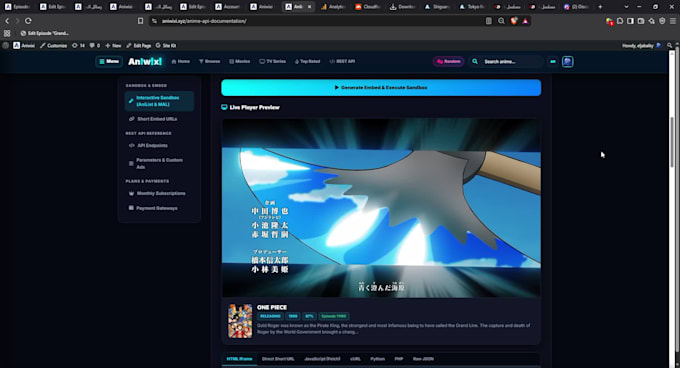The image size is (680, 368).
Task: Open the site Menu button
Action: click(109, 62)
